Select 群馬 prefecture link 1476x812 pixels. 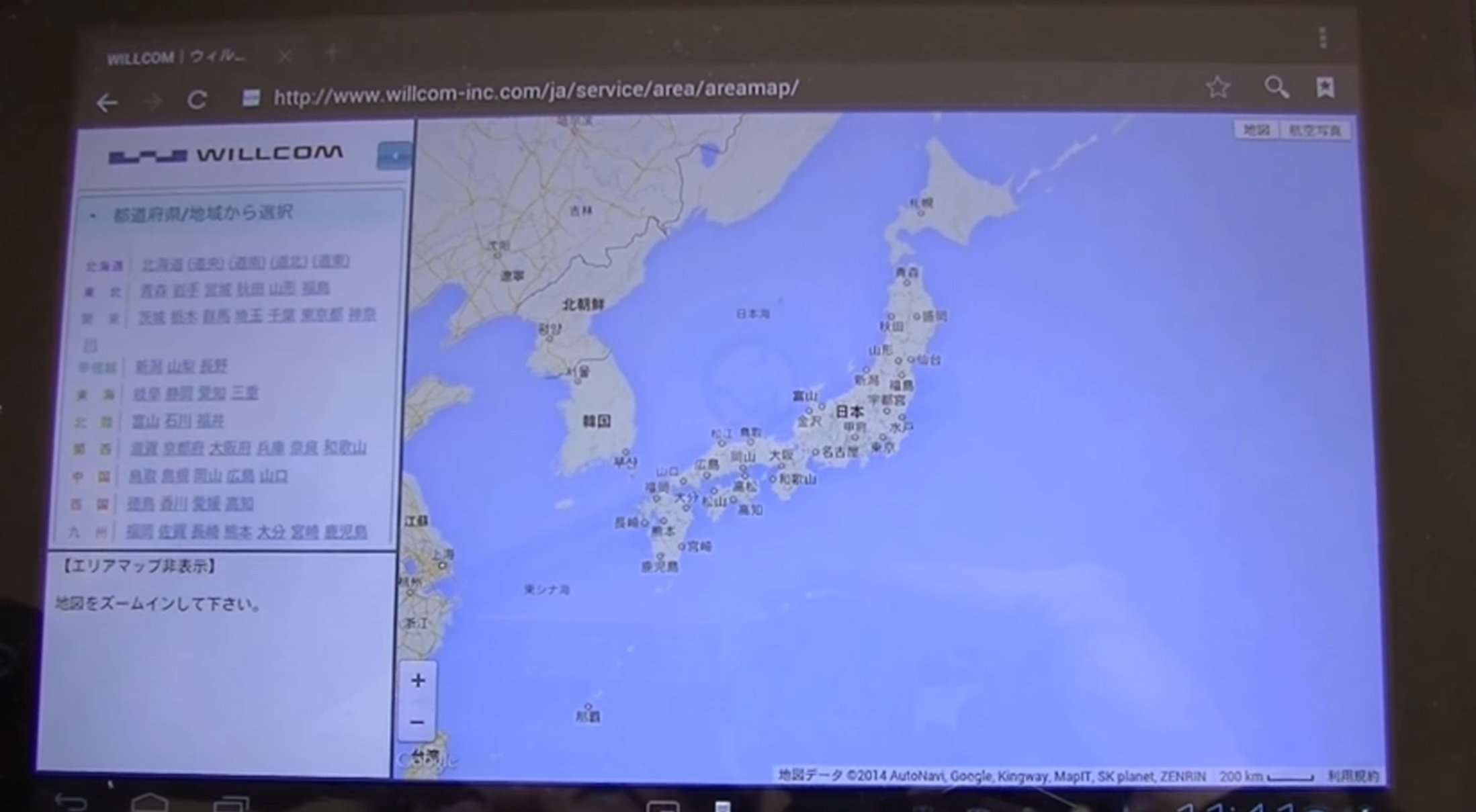tap(216, 316)
